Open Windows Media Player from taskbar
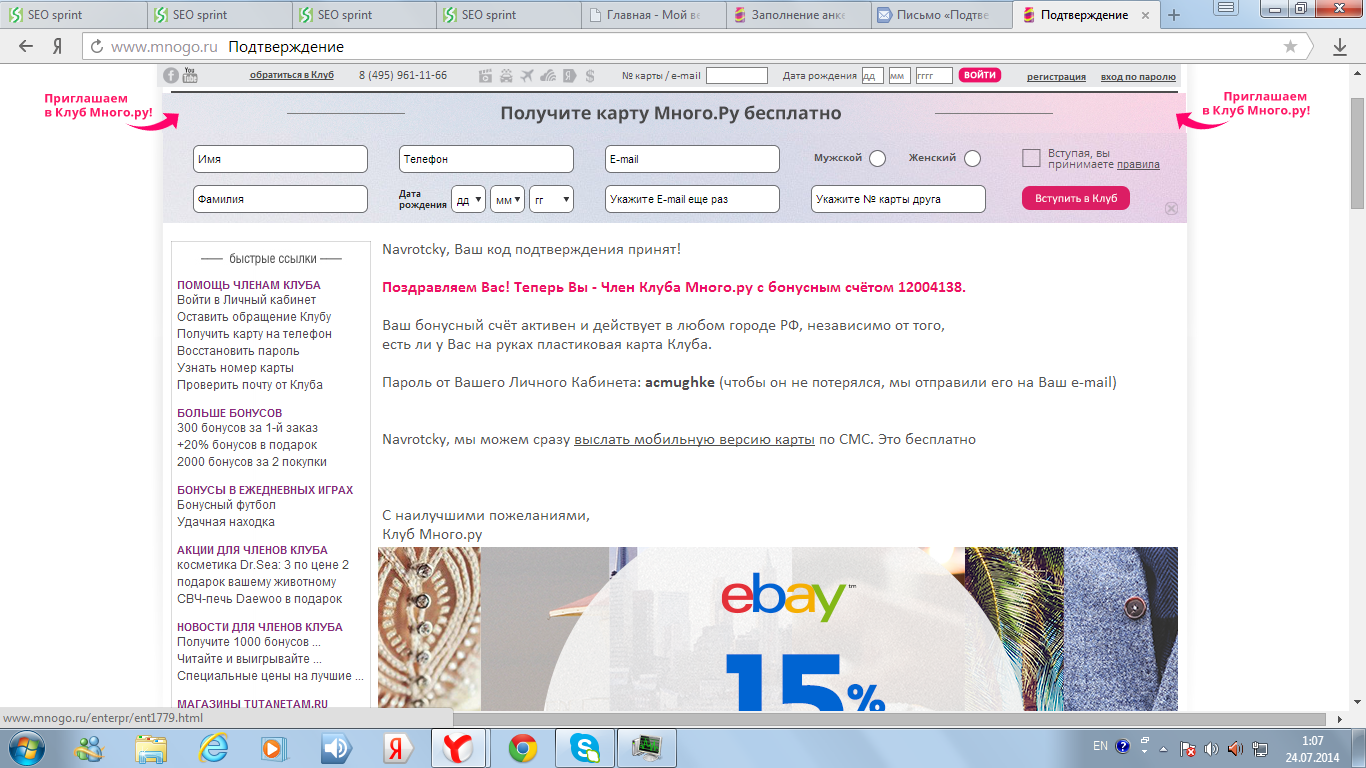 point(275,747)
